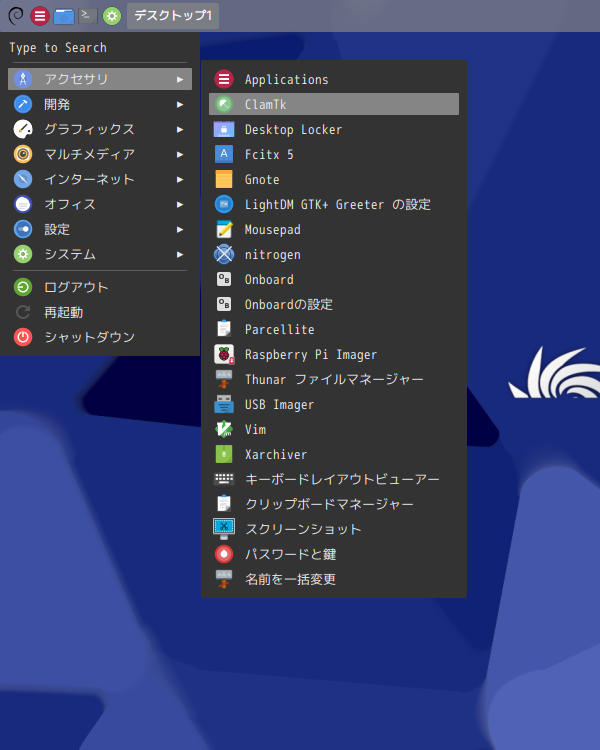Open the インターネット category
The height and width of the screenshot is (750, 600).
click(100, 179)
